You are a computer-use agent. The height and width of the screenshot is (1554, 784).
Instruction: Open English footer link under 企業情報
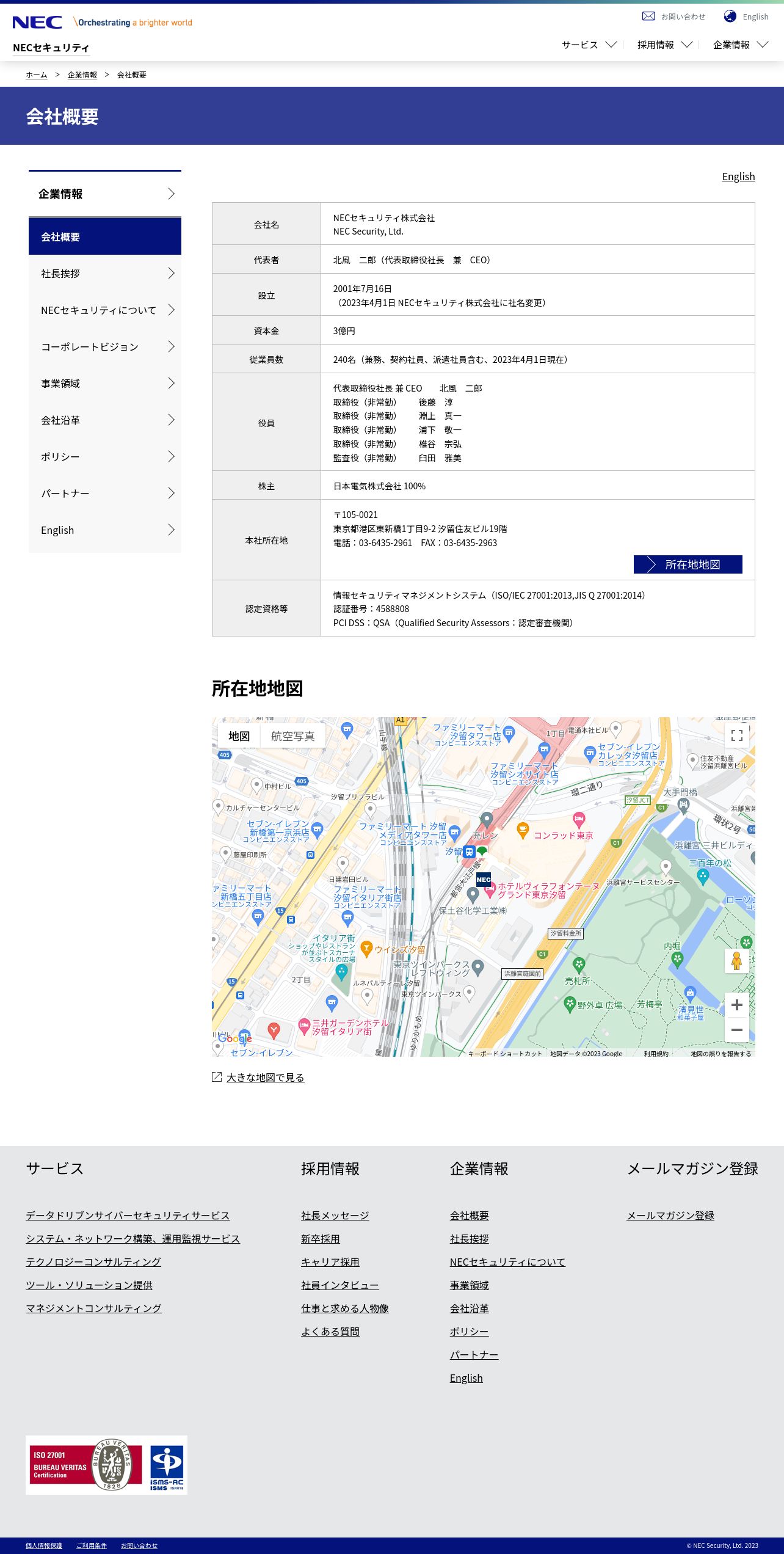(466, 1378)
